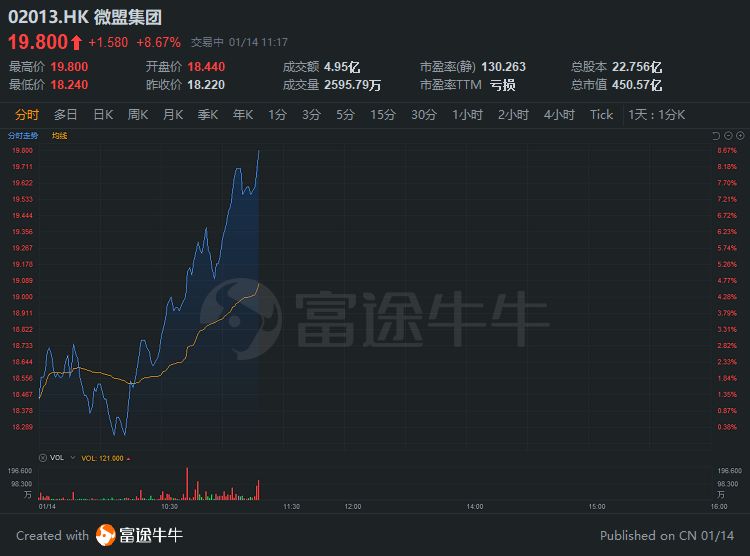The image size is (750, 556).
Task: Select the 季K chart tab
Action: [x=208, y=115]
